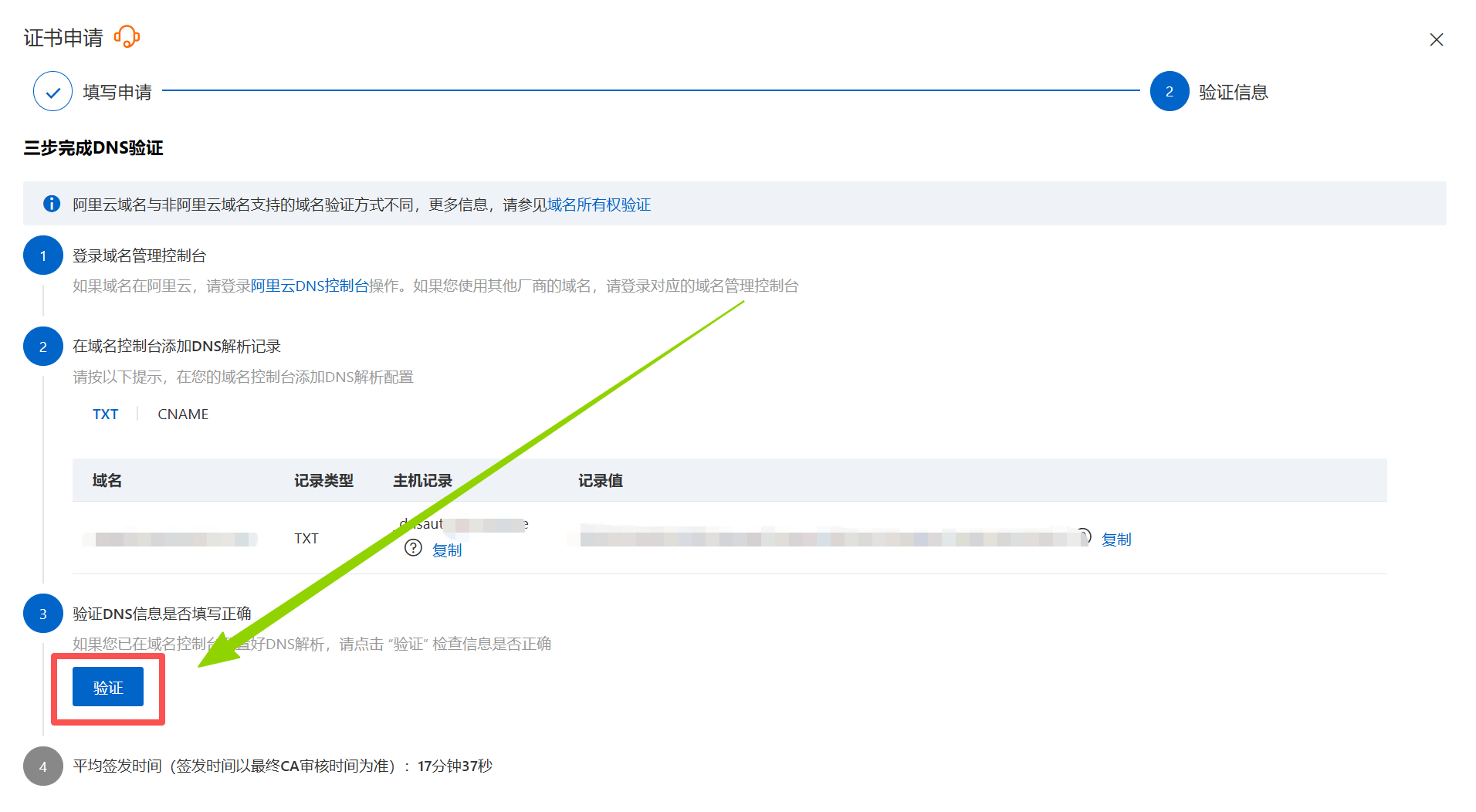The height and width of the screenshot is (812, 1476).
Task: Click the 证书申请 dialog title
Action: (63, 37)
